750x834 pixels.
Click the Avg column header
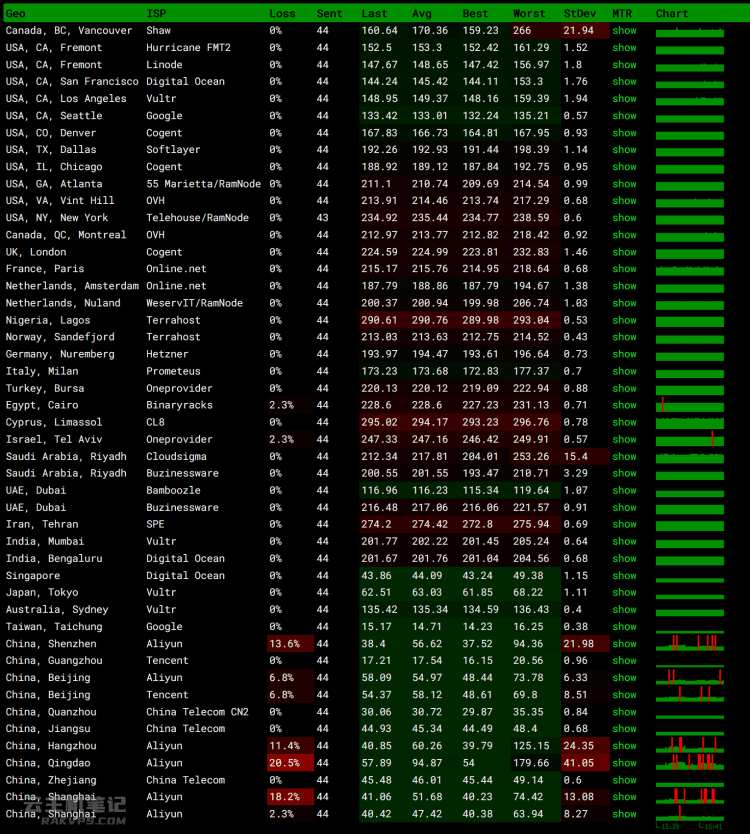point(422,14)
